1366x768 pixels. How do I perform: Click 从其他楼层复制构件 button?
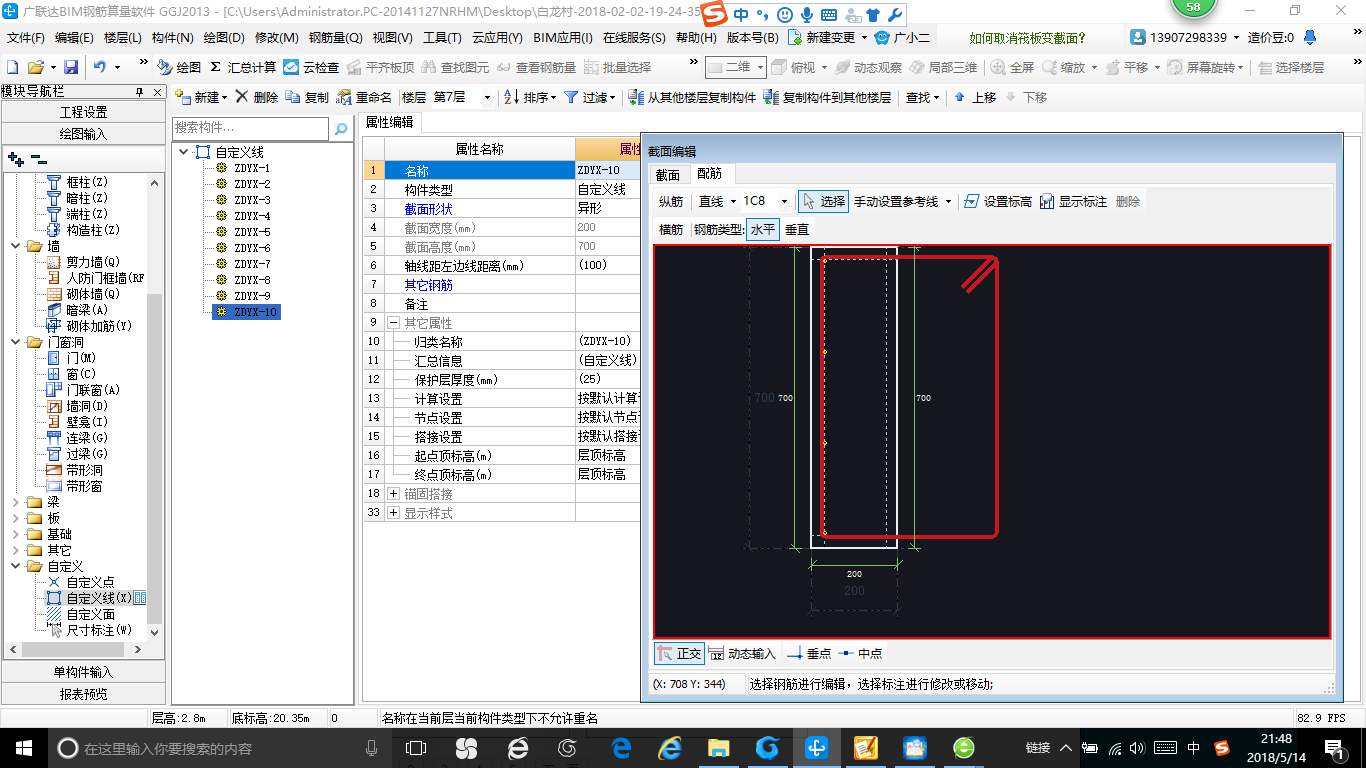coord(693,97)
